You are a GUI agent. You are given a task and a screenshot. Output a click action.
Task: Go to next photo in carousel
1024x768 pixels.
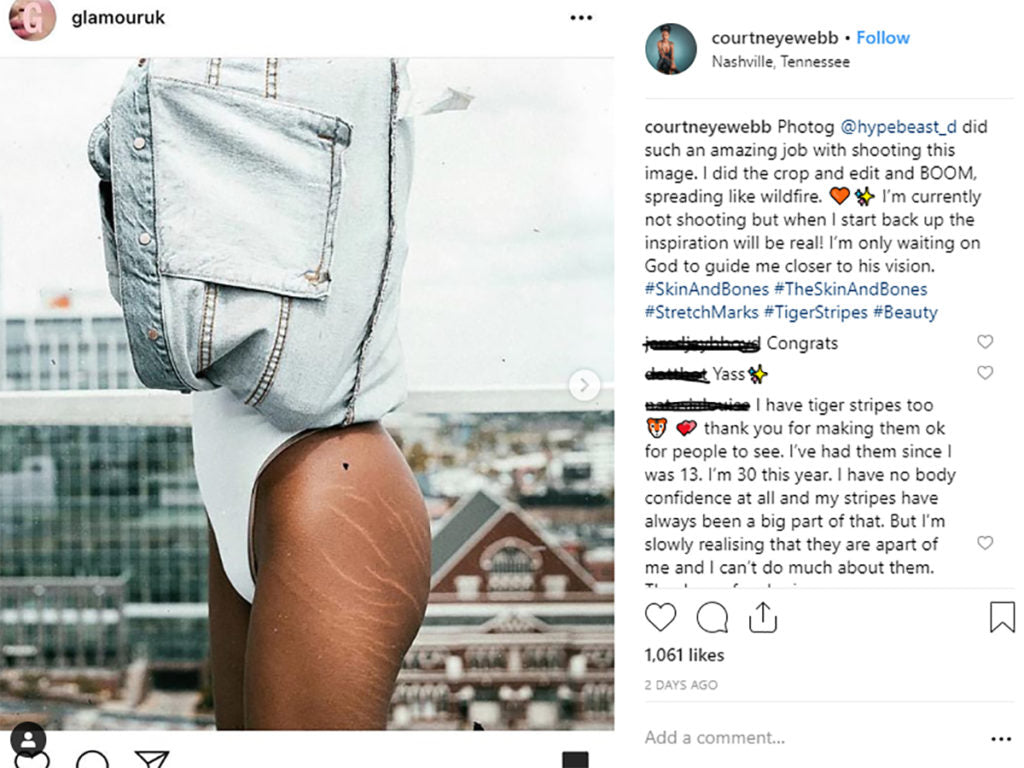(x=584, y=385)
